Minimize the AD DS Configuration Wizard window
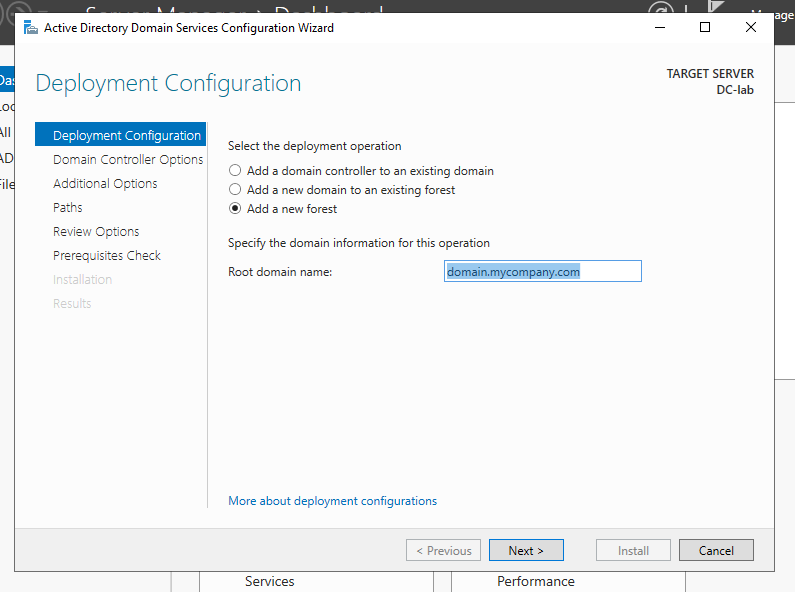This screenshot has height=592, width=795. [659, 28]
